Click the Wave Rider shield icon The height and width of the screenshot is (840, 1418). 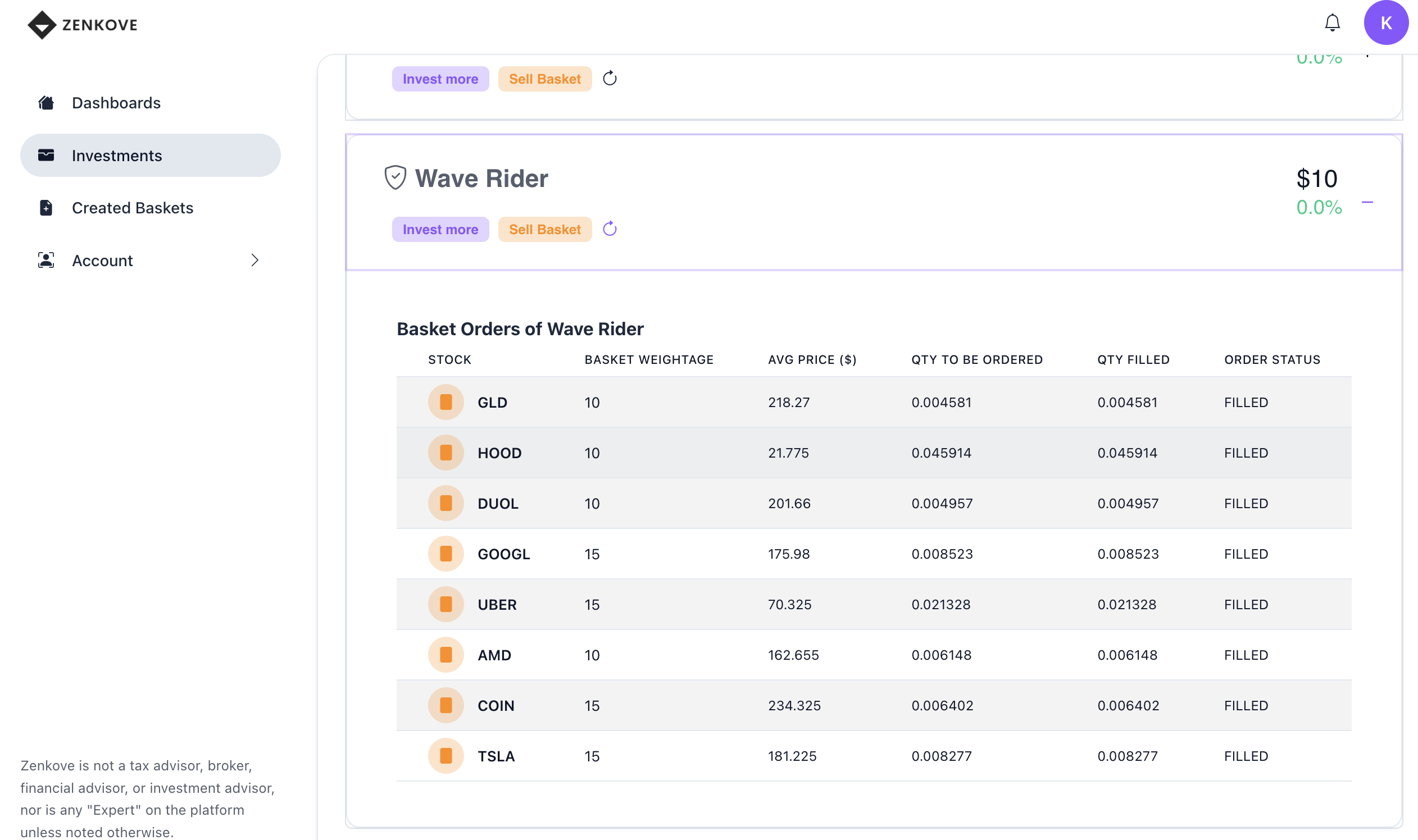[396, 178]
